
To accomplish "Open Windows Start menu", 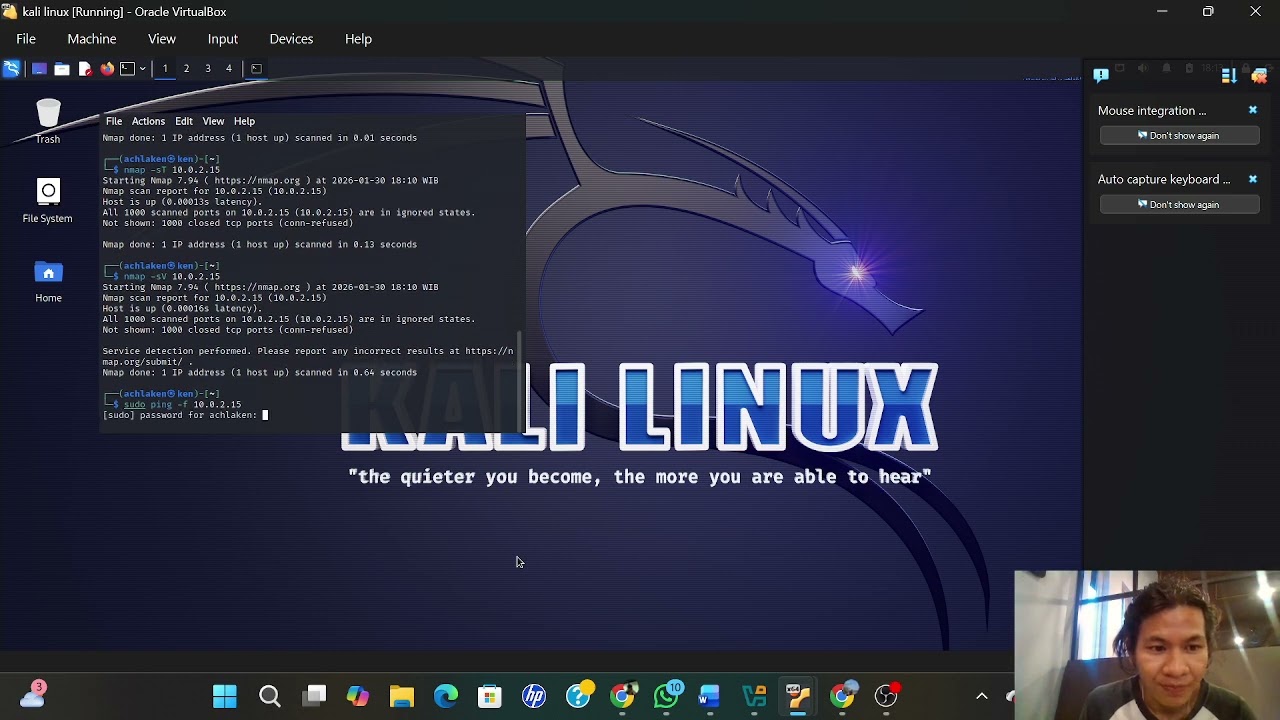I will point(225,696).
